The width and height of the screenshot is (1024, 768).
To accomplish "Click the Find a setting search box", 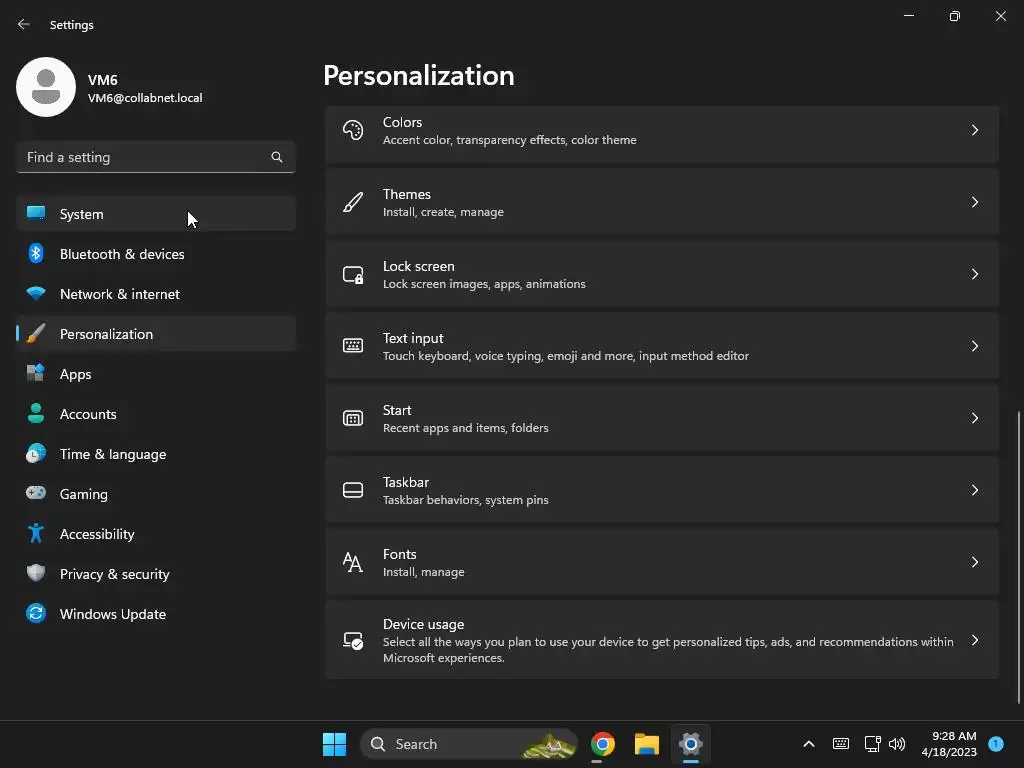I will point(156,157).
